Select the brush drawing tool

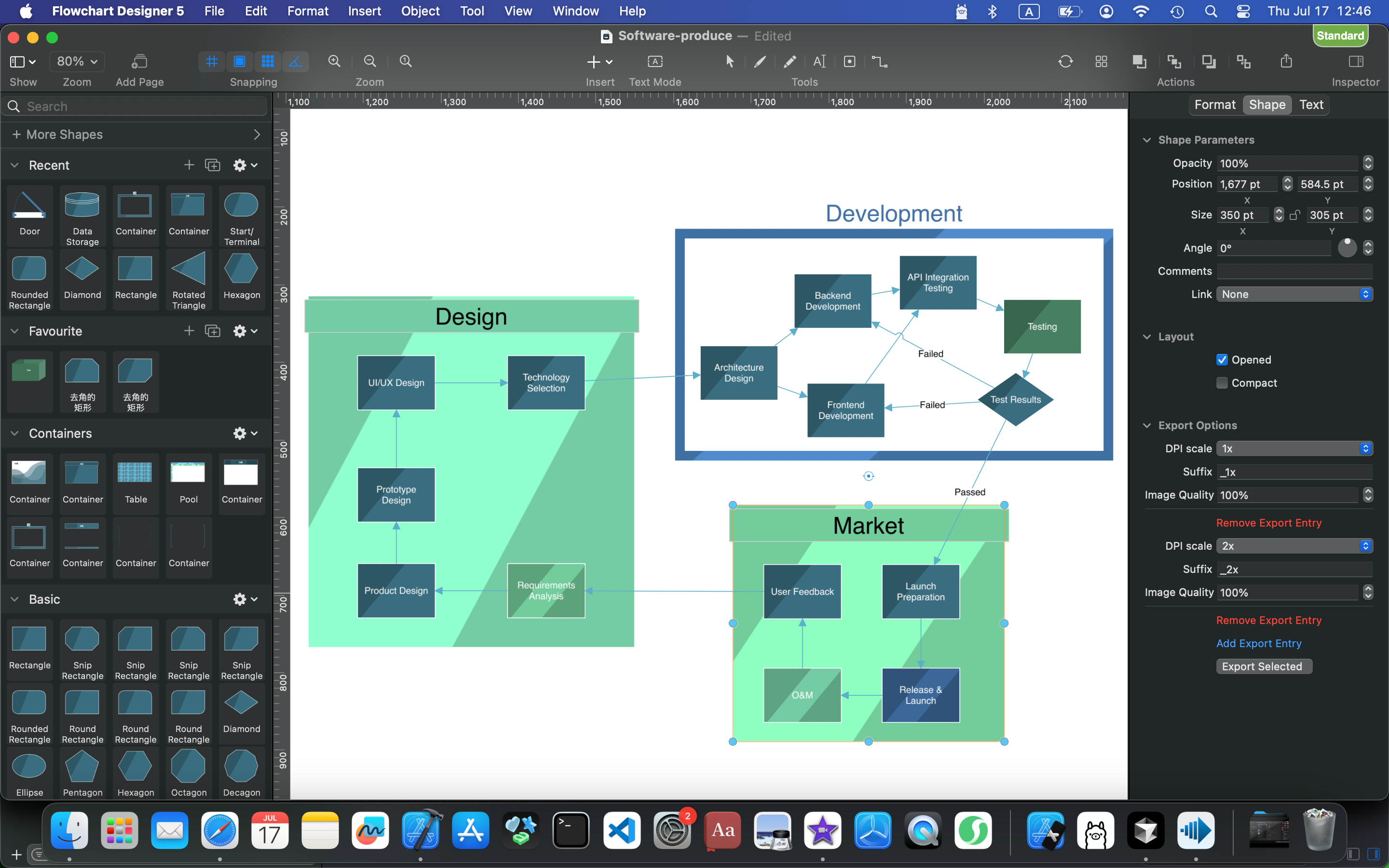click(x=760, y=61)
